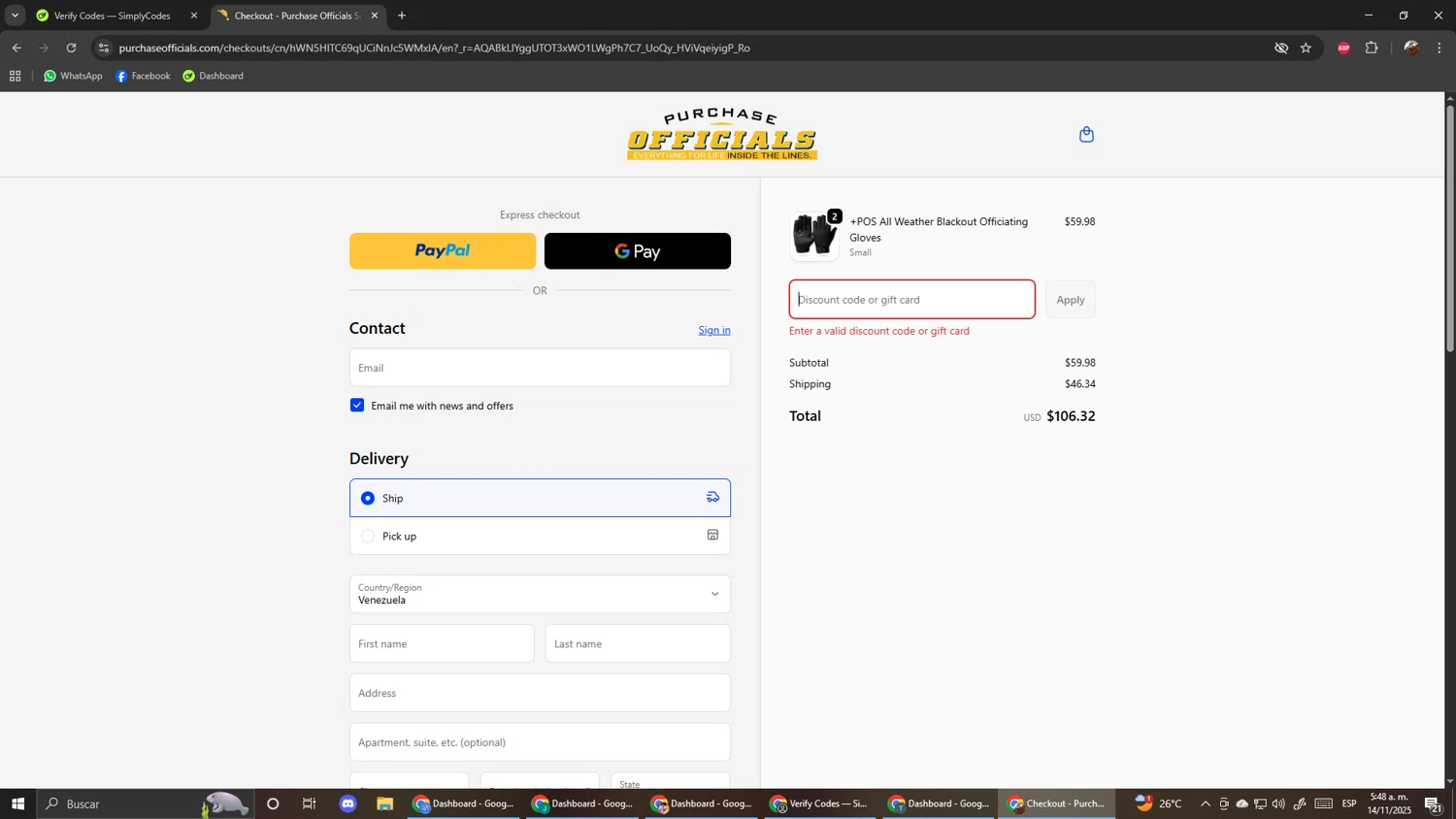Open the Windows Start button
The image size is (1456, 819).
click(x=17, y=803)
